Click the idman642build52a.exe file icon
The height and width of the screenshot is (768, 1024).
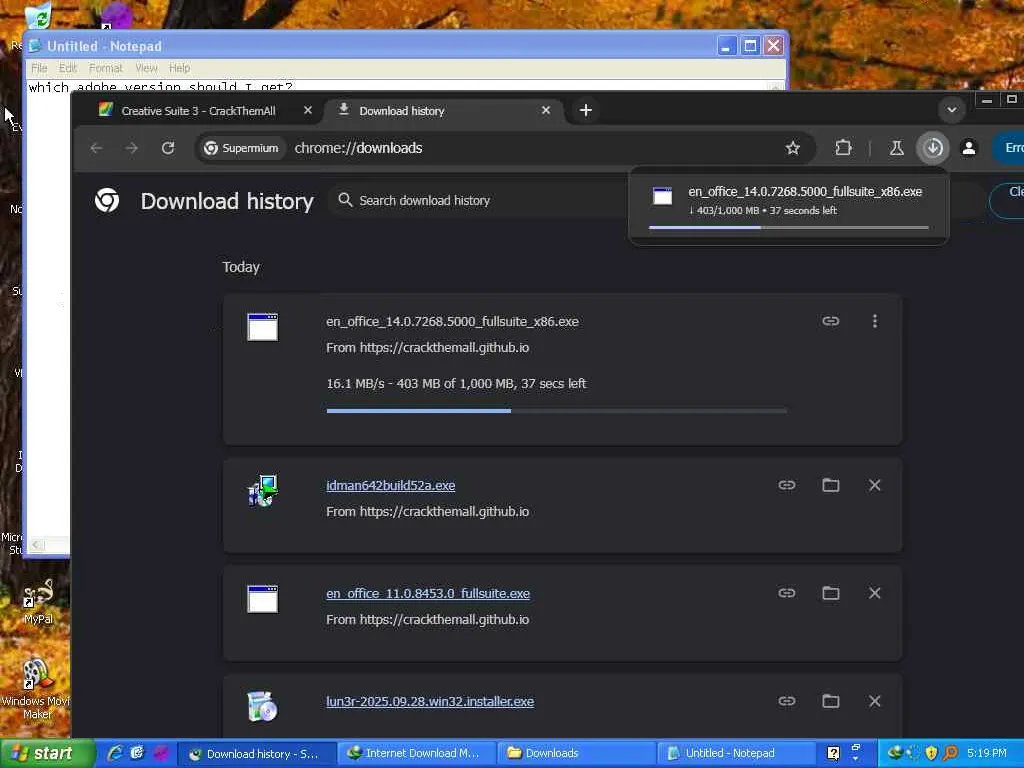pos(263,491)
